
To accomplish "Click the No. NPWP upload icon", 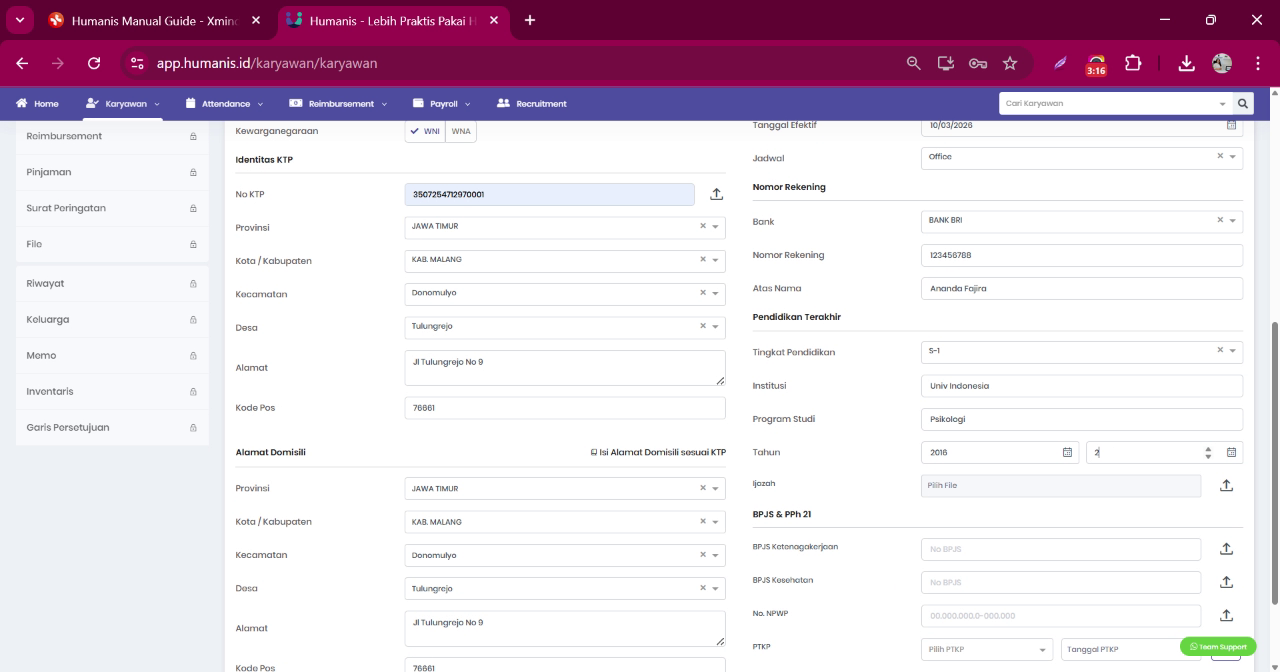I will 1226,615.
